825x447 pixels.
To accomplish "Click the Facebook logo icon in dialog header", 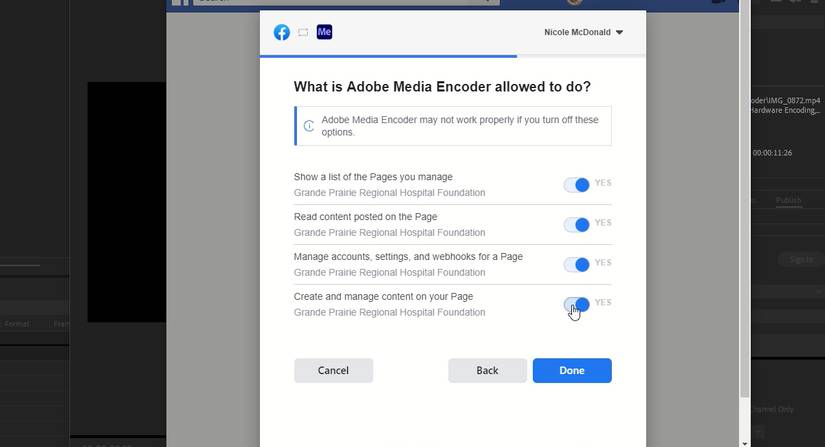I will click(x=281, y=32).
